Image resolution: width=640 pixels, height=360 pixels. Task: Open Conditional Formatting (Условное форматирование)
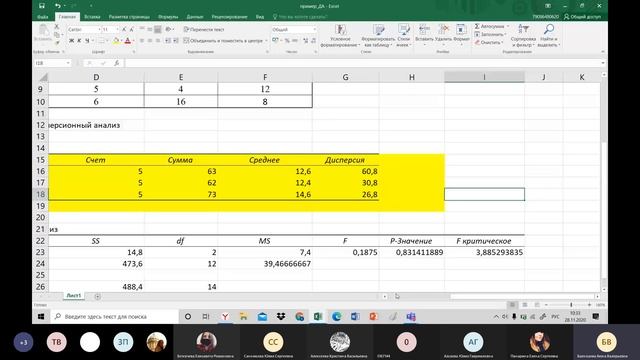click(340, 35)
